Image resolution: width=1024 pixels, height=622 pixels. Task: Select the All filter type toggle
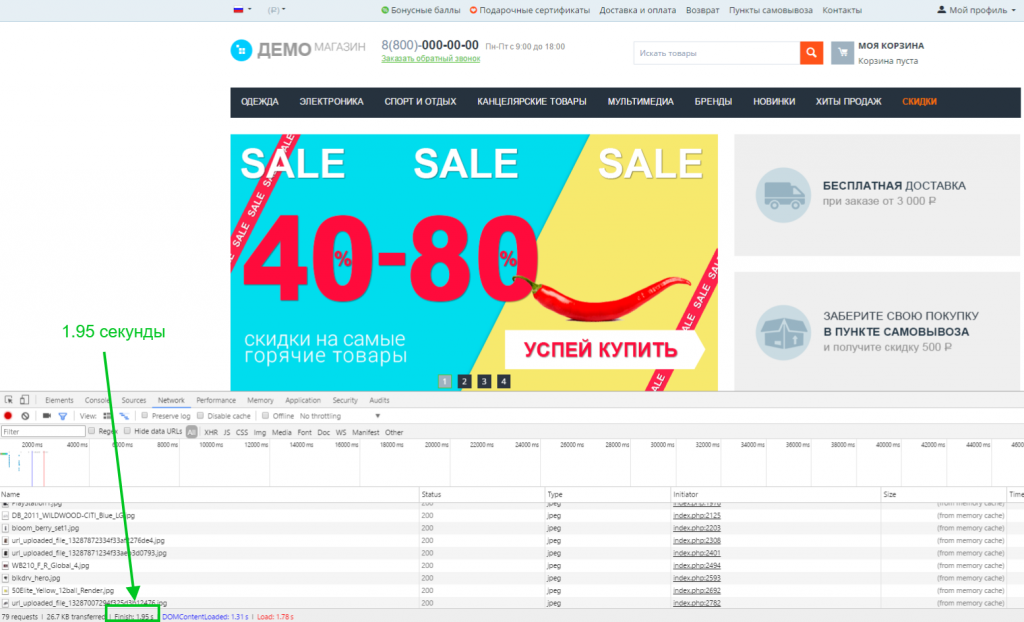coord(191,432)
